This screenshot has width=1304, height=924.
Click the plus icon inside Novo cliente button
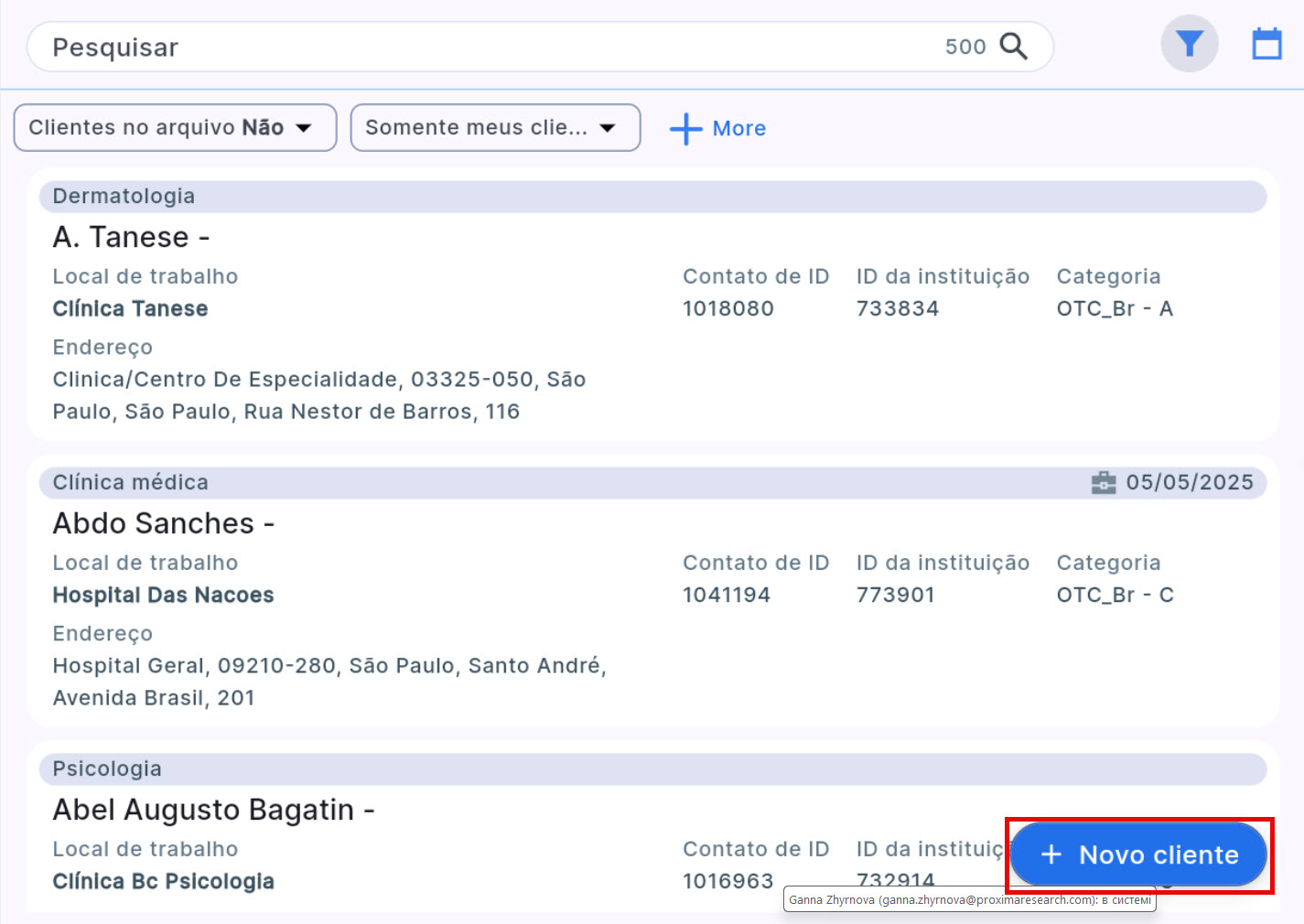coord(1051,854)
